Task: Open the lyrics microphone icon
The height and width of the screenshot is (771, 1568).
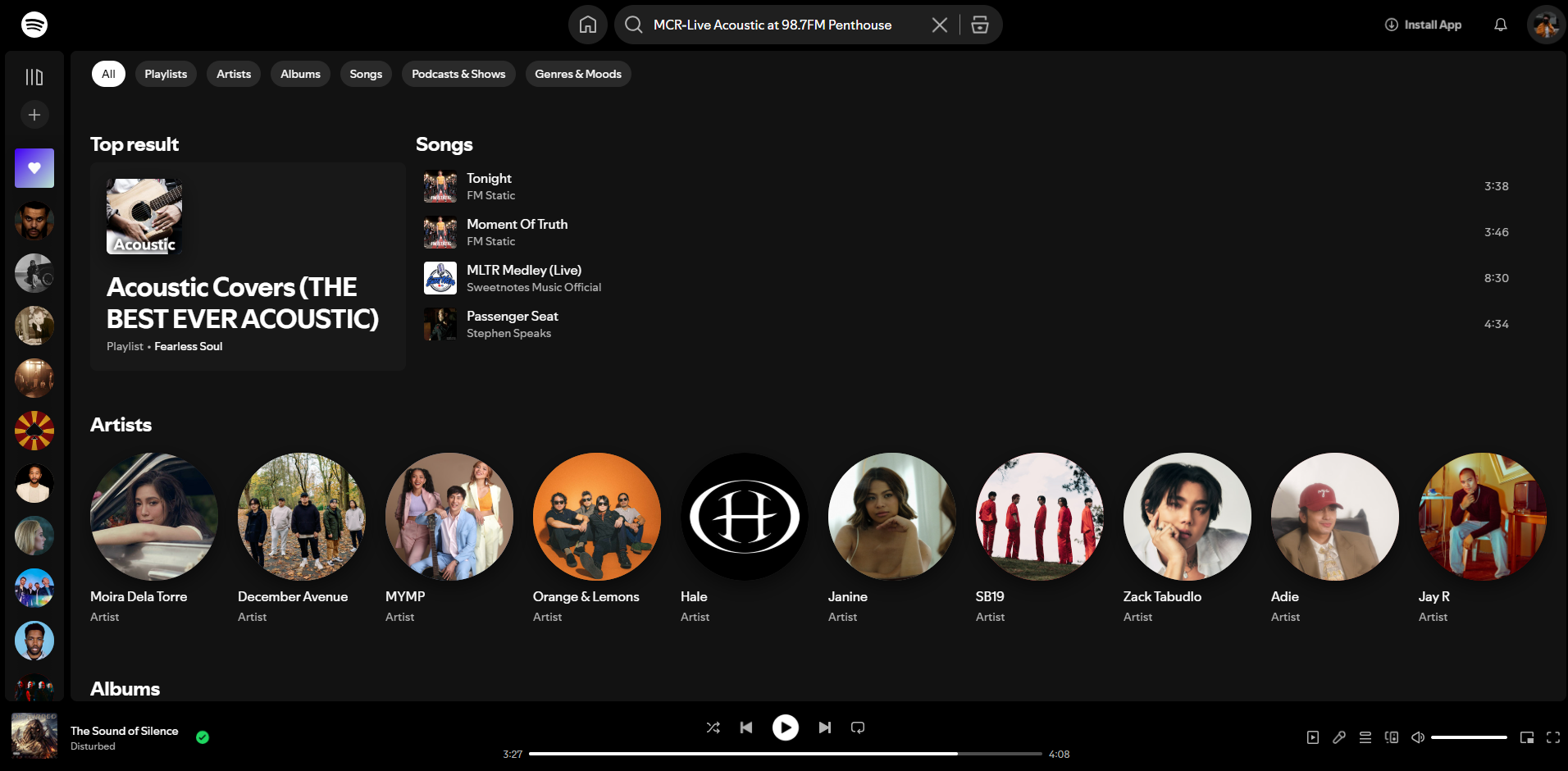Action: (1339, 737)
